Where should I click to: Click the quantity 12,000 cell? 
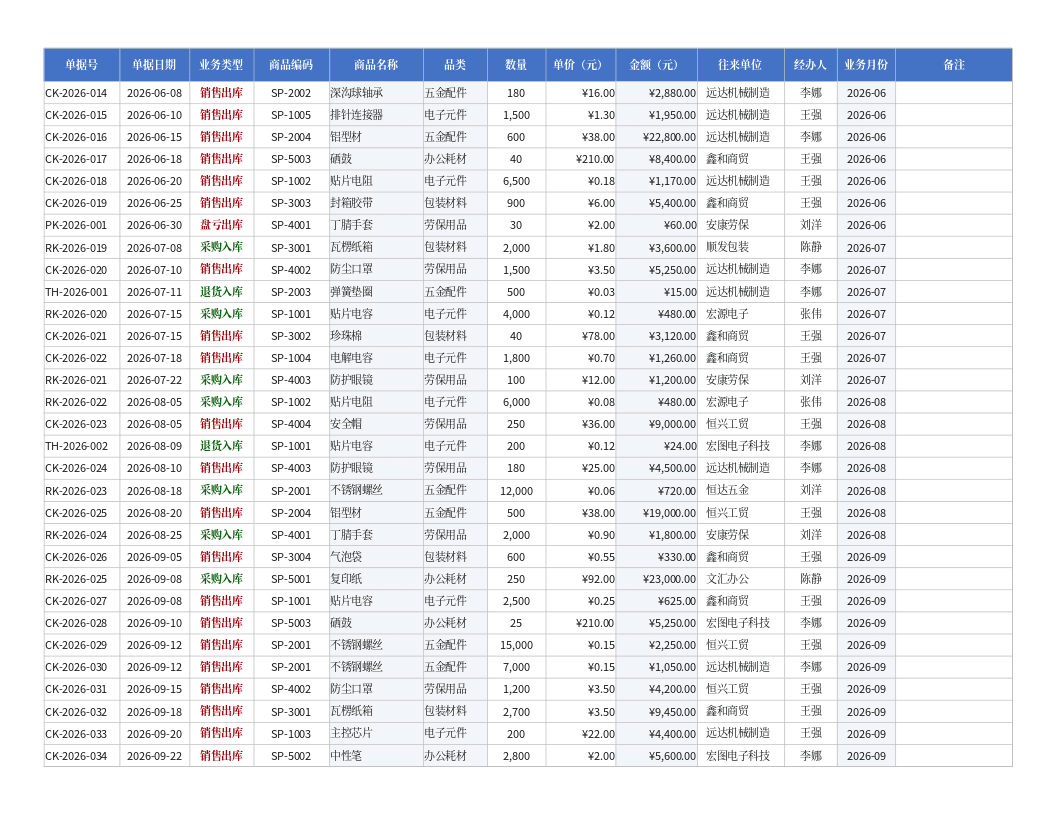pos(517,491)
